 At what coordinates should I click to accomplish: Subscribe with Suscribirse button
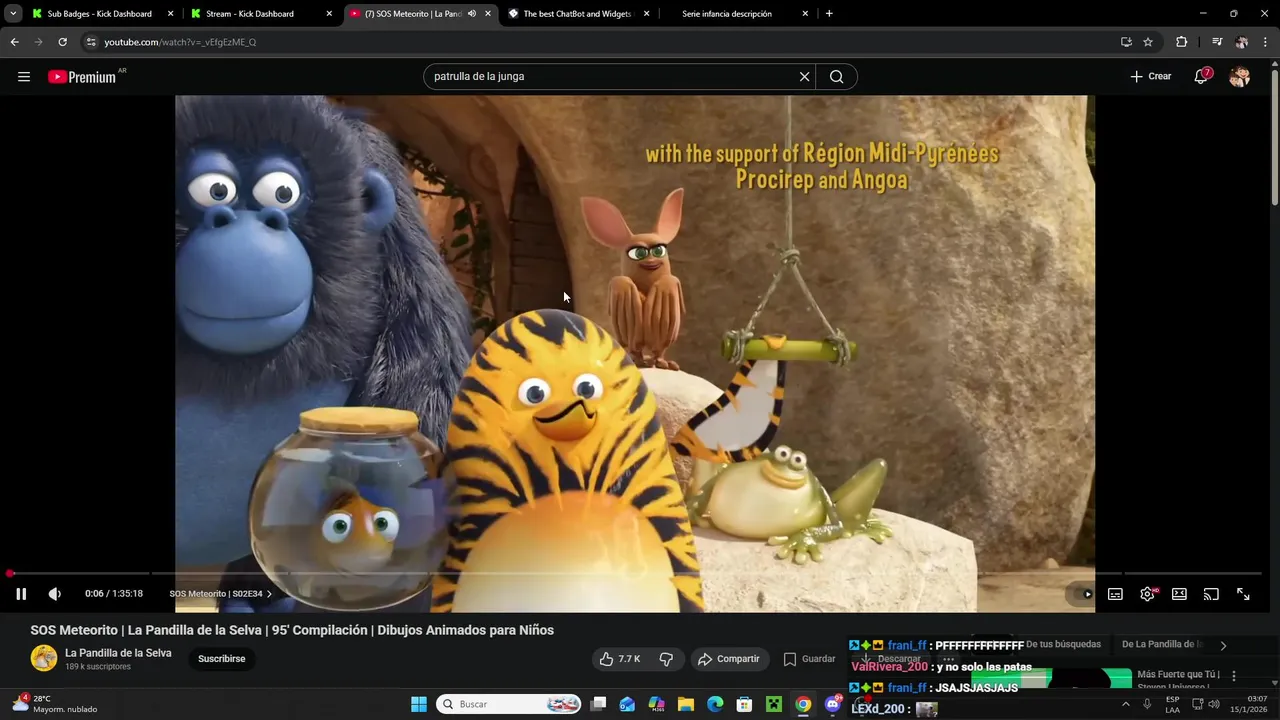click(x=221, y=659)
